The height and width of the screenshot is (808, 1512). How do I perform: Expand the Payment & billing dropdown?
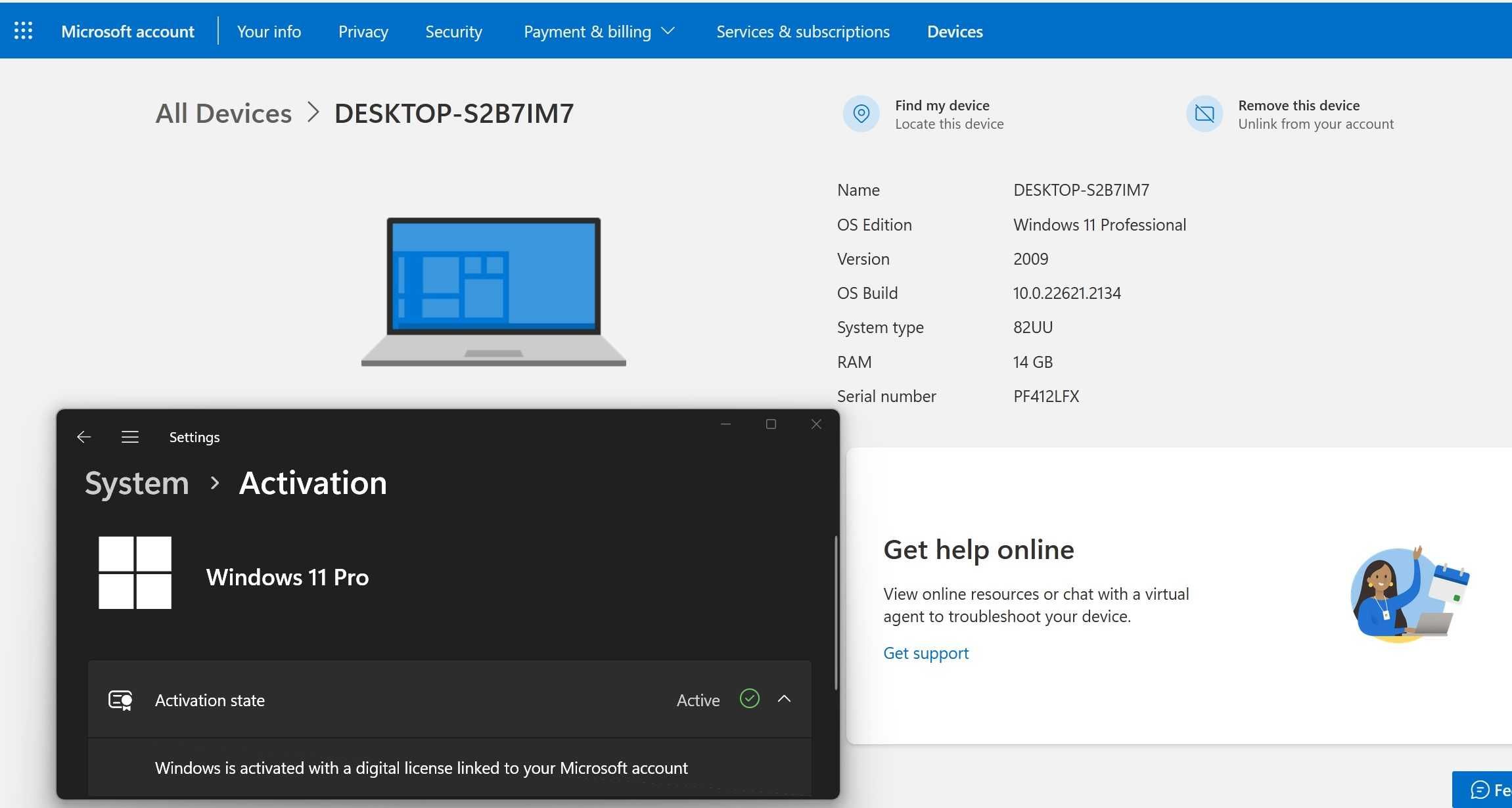[599, 32]
